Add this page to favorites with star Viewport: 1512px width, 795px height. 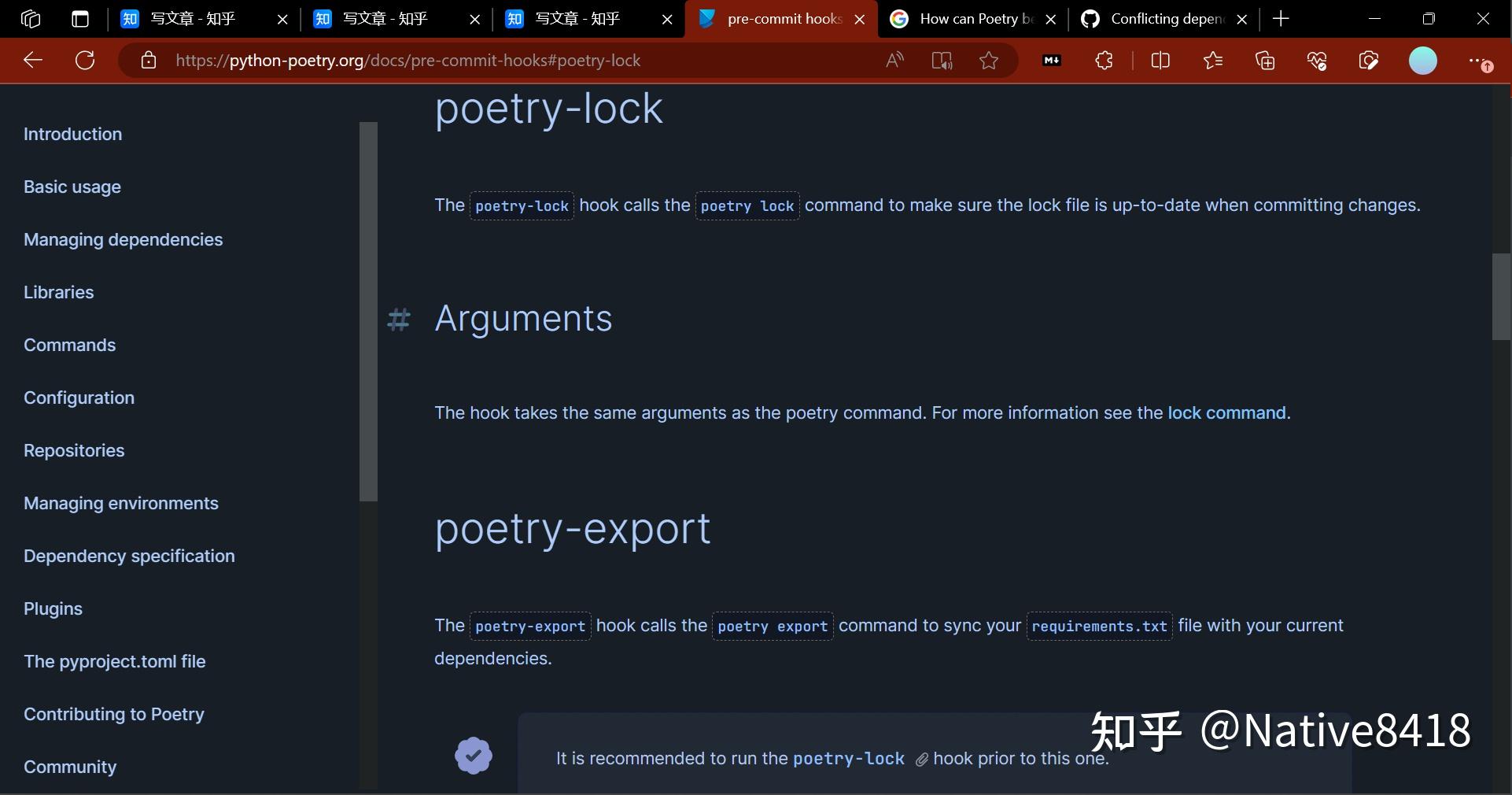coord(989,60)
